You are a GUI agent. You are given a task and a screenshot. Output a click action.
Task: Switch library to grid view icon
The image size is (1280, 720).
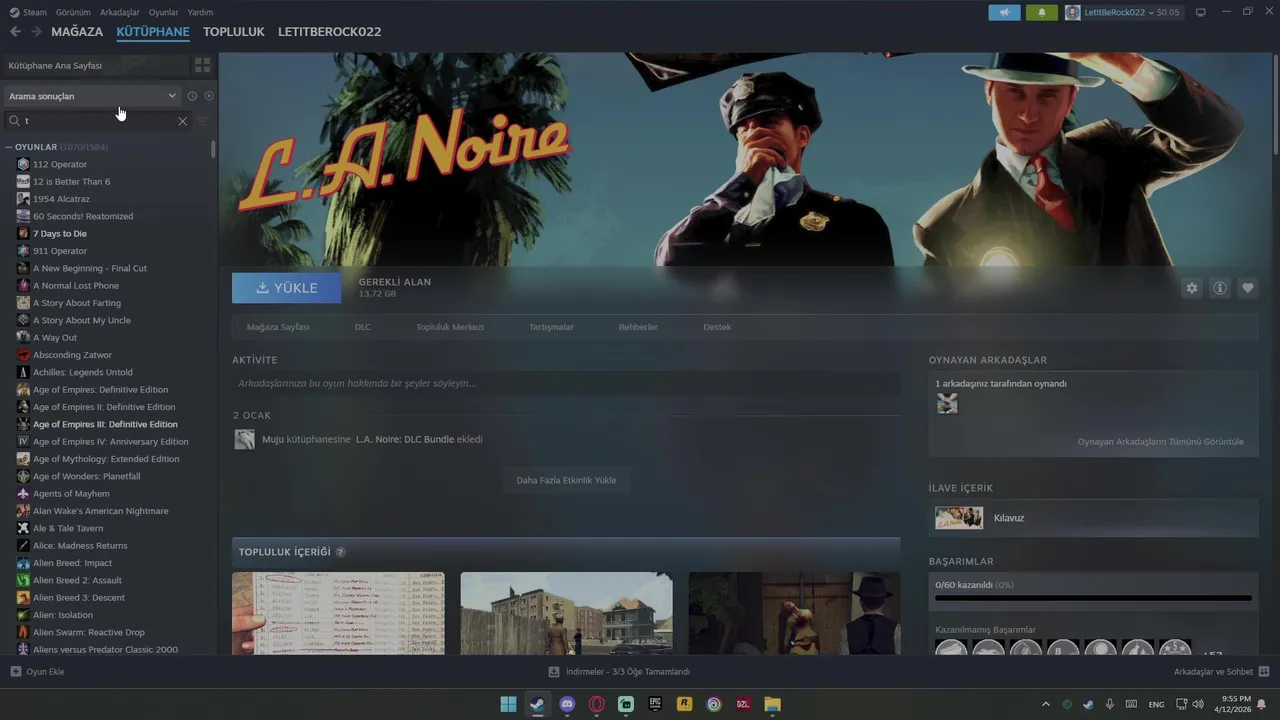click(x=202, y=65)
